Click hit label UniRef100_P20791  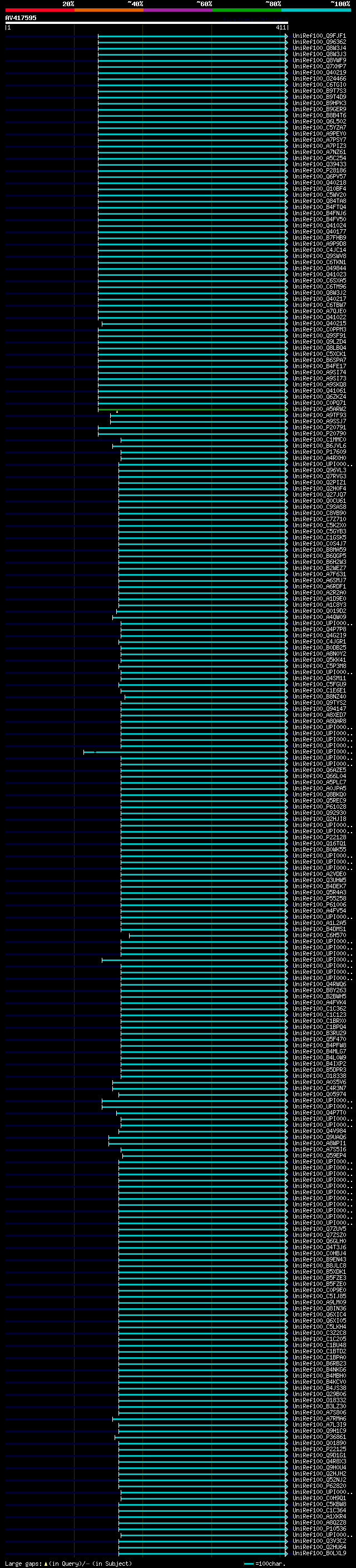point(319,427)
